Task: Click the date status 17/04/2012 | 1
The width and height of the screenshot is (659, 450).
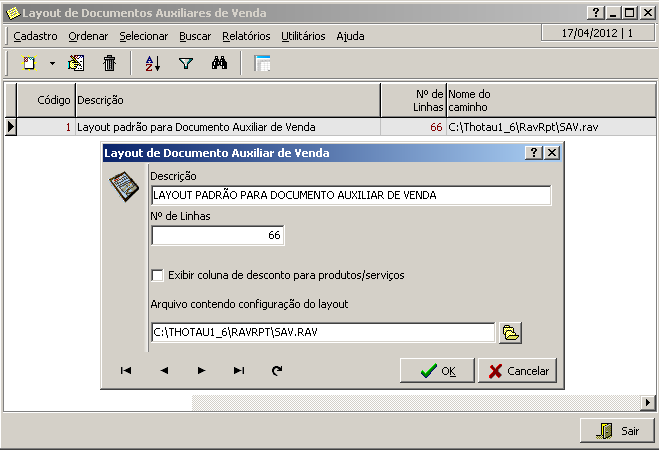Action: click(x=598, y=33)
